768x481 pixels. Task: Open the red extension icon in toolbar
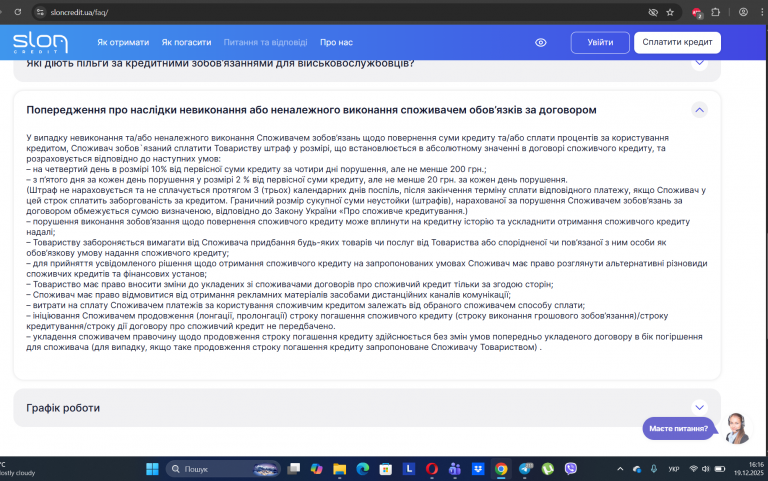(697, 13)
